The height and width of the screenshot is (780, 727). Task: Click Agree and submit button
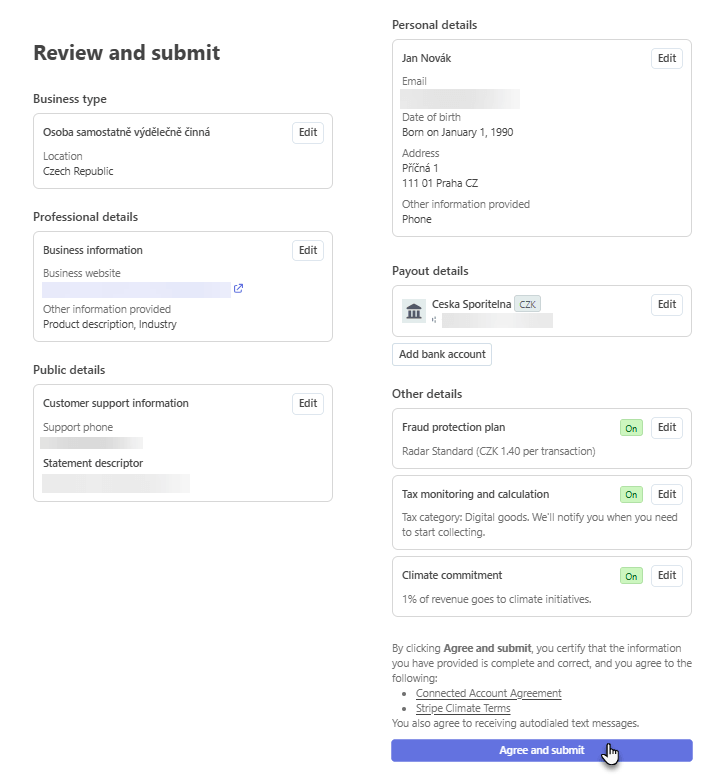(x=541, y=750)
